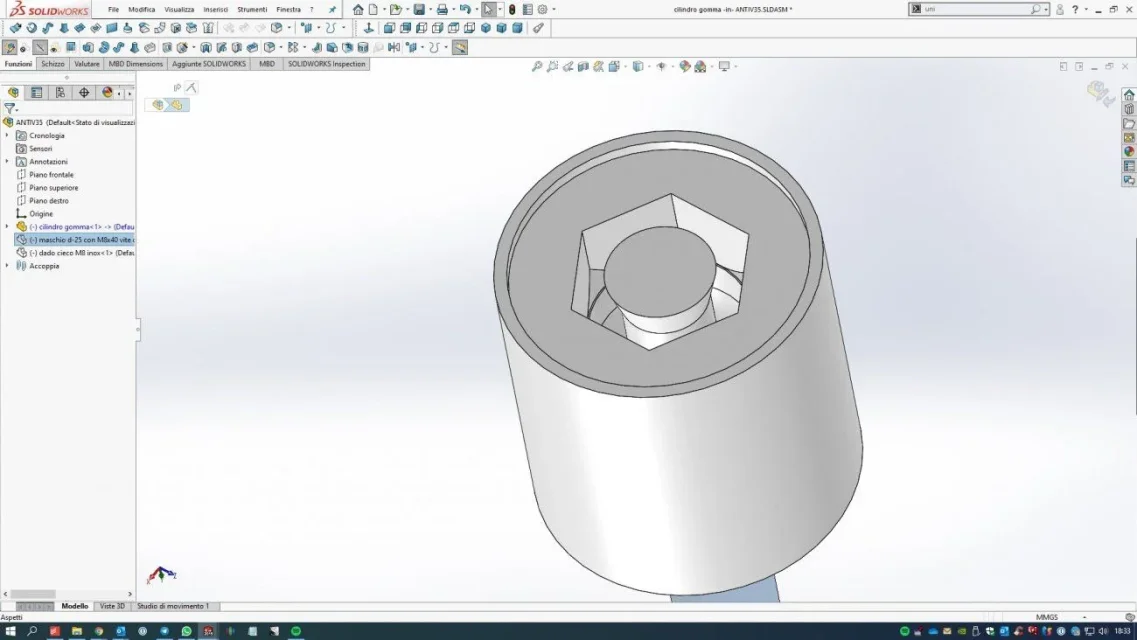The image size is (1137, 640).
Task: Open the Strumenti menu
Action: click(252, 9)
